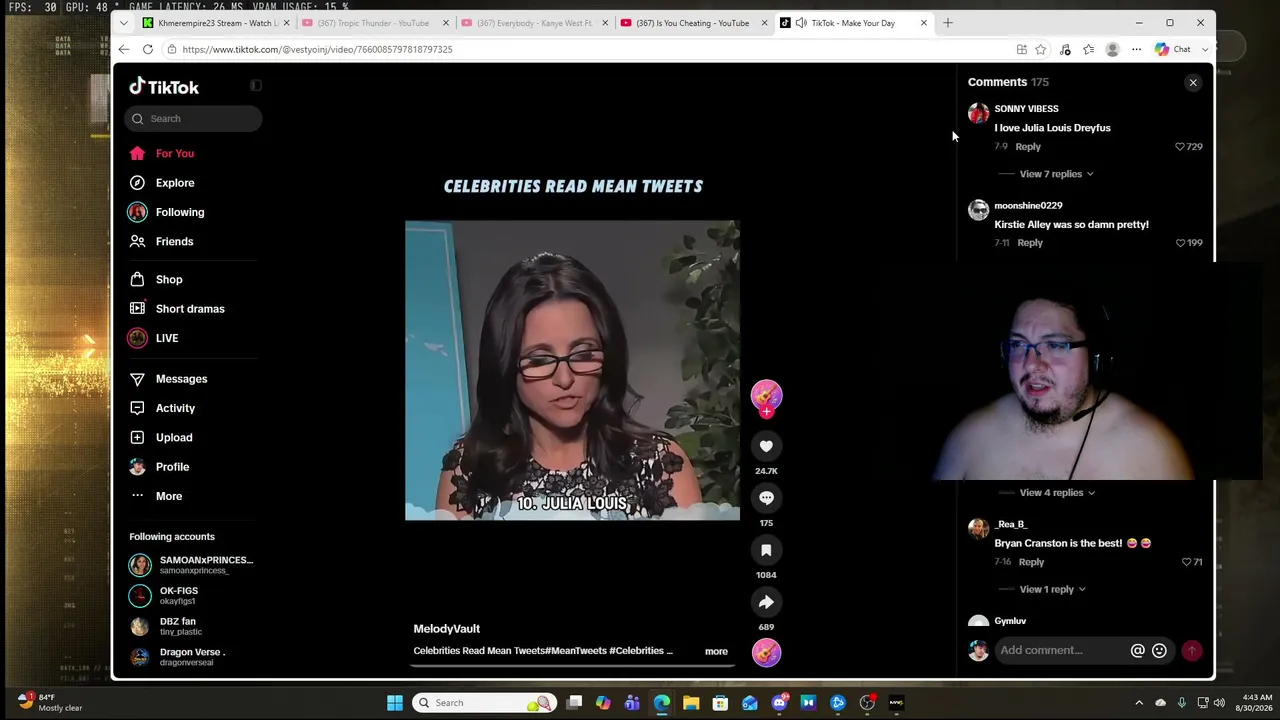The width and height of the screenshot is (1280, 720).
Task: Close the Comments panel
Action: pyautogui.click(x=1193, y=83)
